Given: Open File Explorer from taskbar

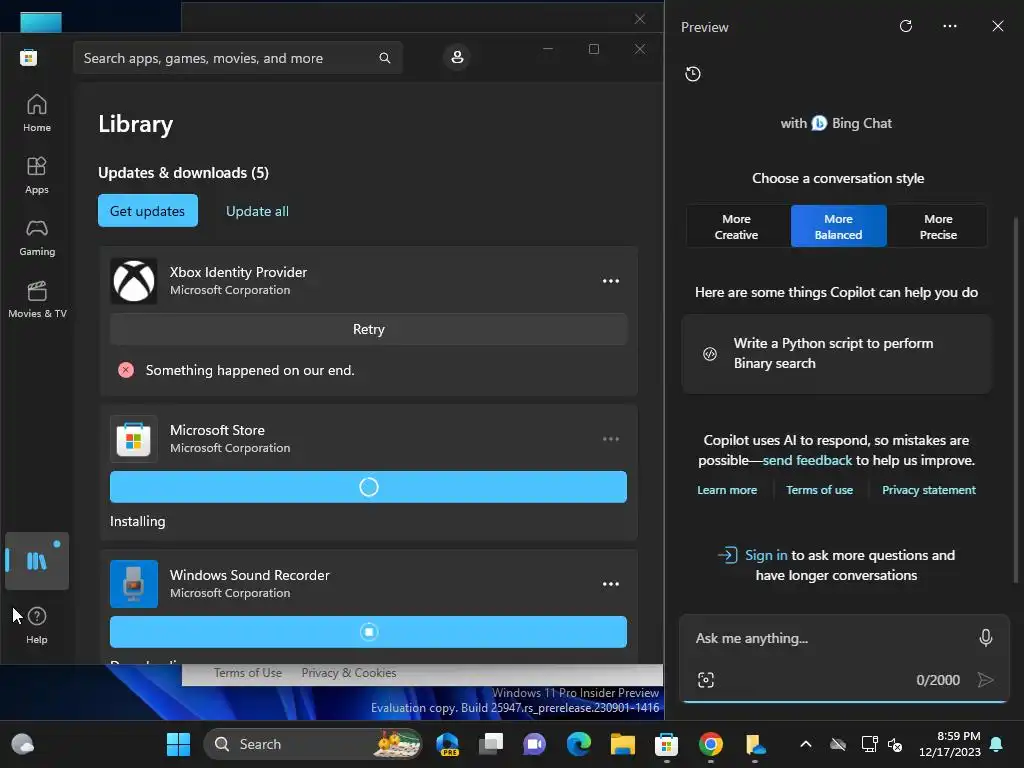Looking at the screenshot, I should click(x=622, y=744).
